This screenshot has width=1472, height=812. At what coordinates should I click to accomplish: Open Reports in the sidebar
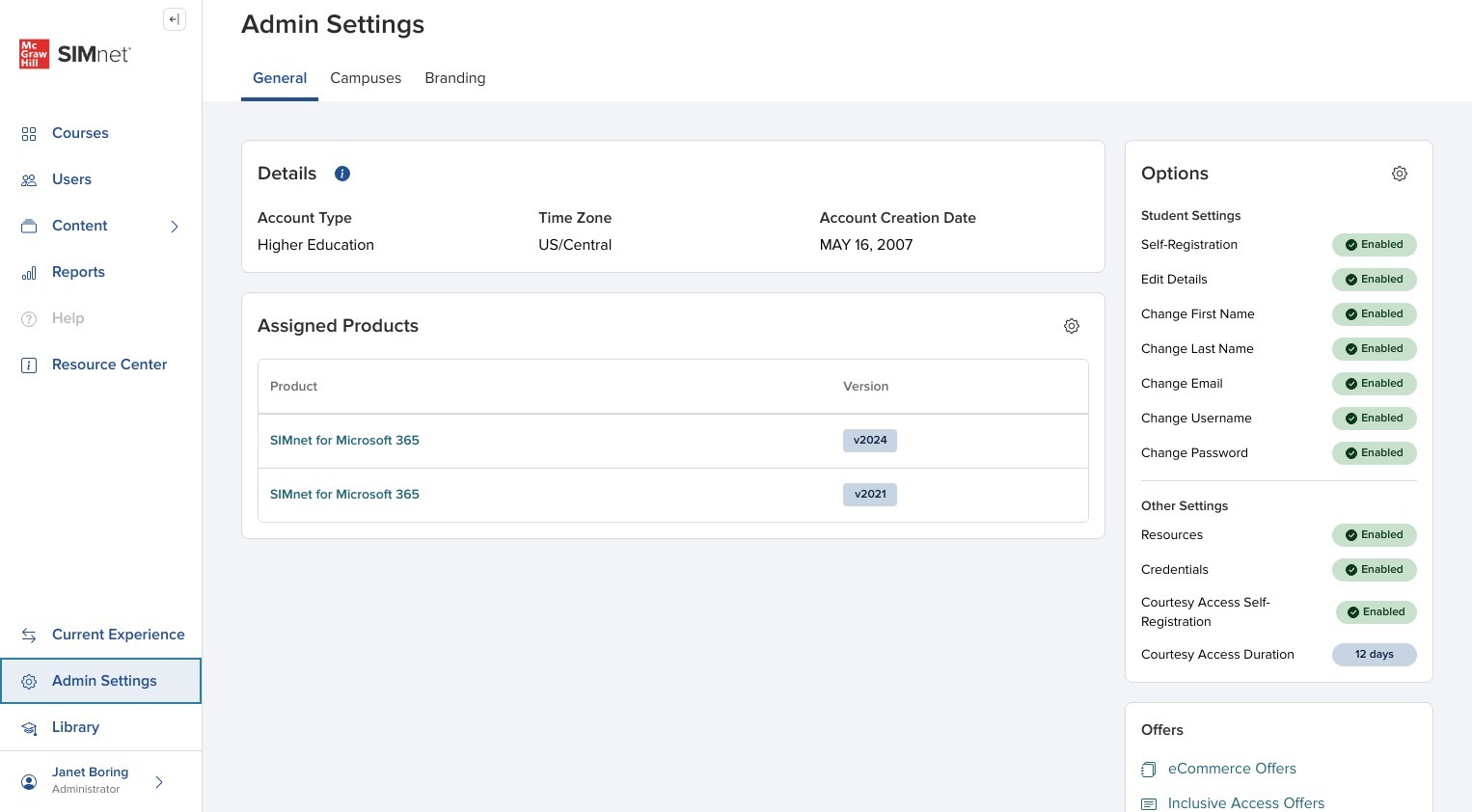[78, 272]
